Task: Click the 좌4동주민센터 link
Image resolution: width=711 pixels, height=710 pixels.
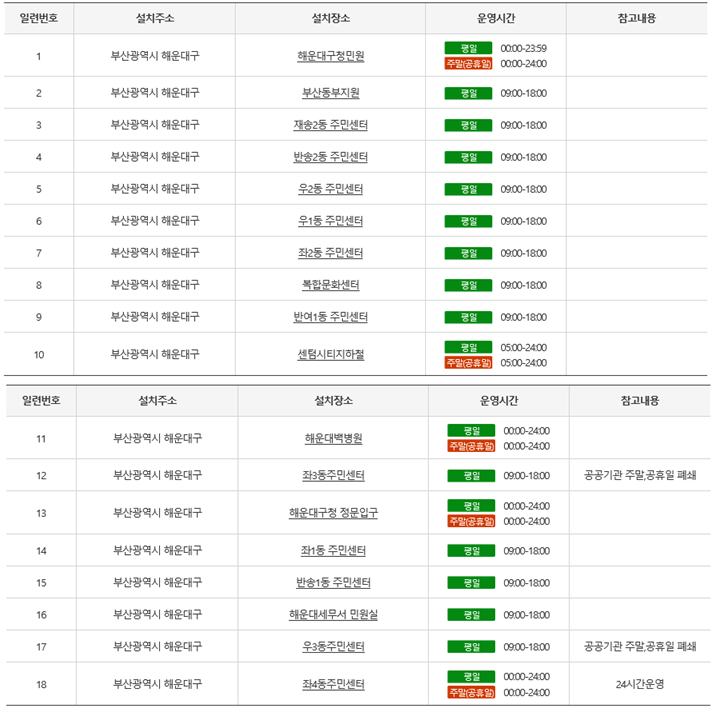Action: 333,685
